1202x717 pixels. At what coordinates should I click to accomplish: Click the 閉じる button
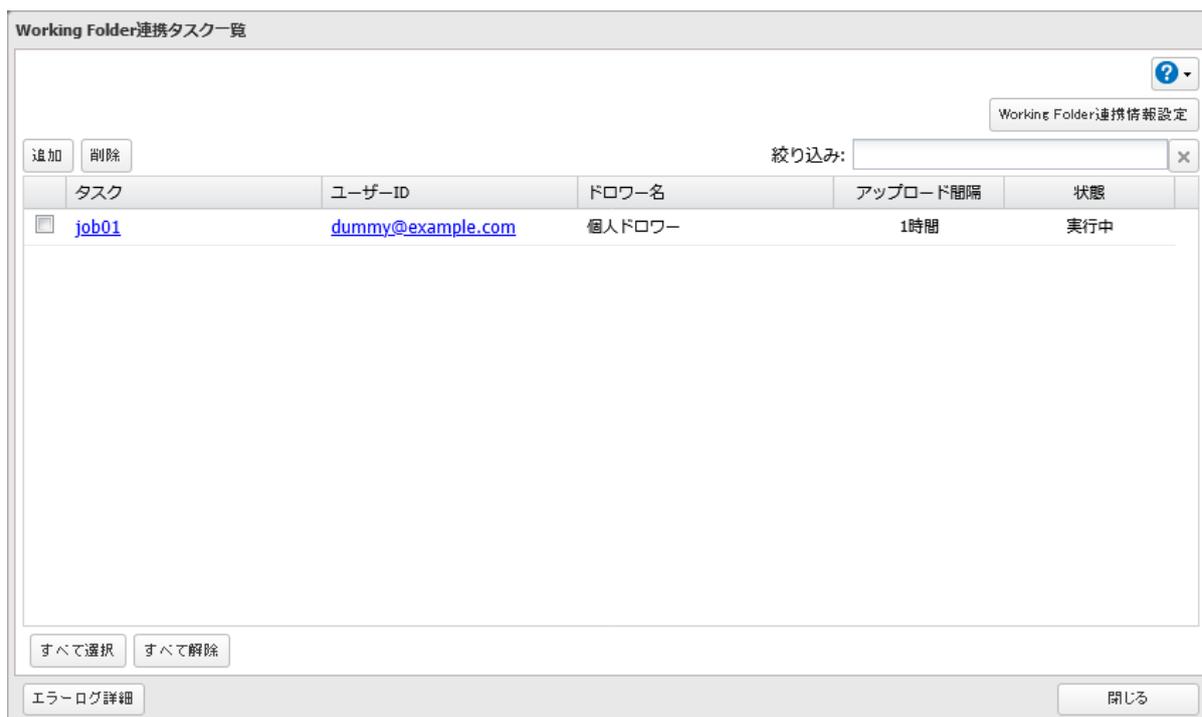[1127, 697]
